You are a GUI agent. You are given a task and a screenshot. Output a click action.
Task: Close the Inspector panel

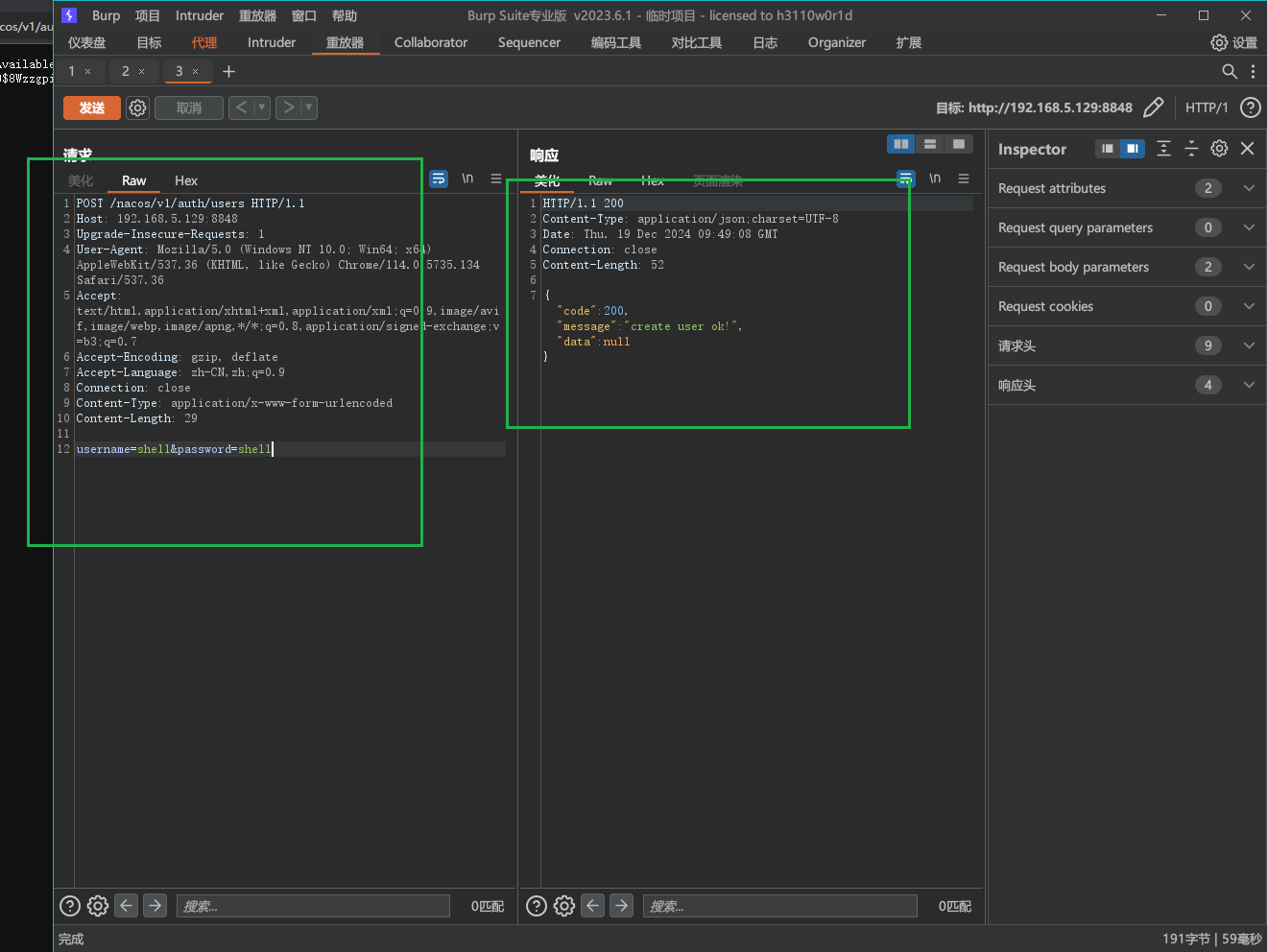coord(1248,149)
